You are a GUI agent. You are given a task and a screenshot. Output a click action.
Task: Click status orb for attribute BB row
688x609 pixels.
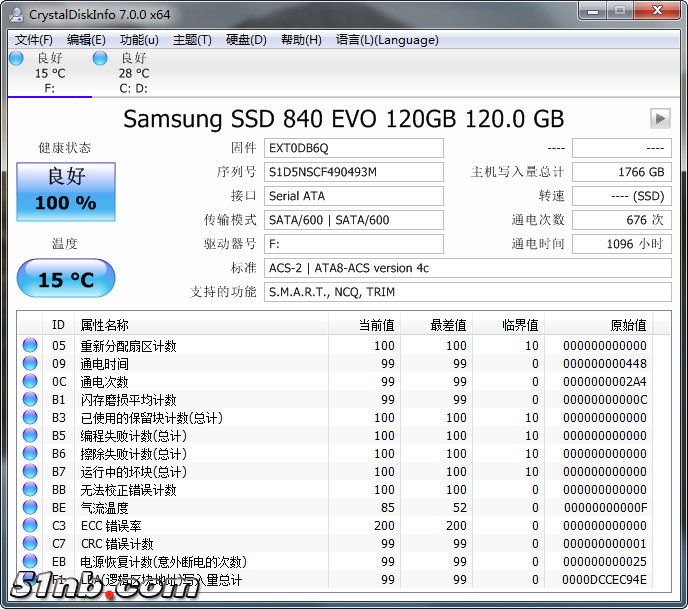(30, 490)
